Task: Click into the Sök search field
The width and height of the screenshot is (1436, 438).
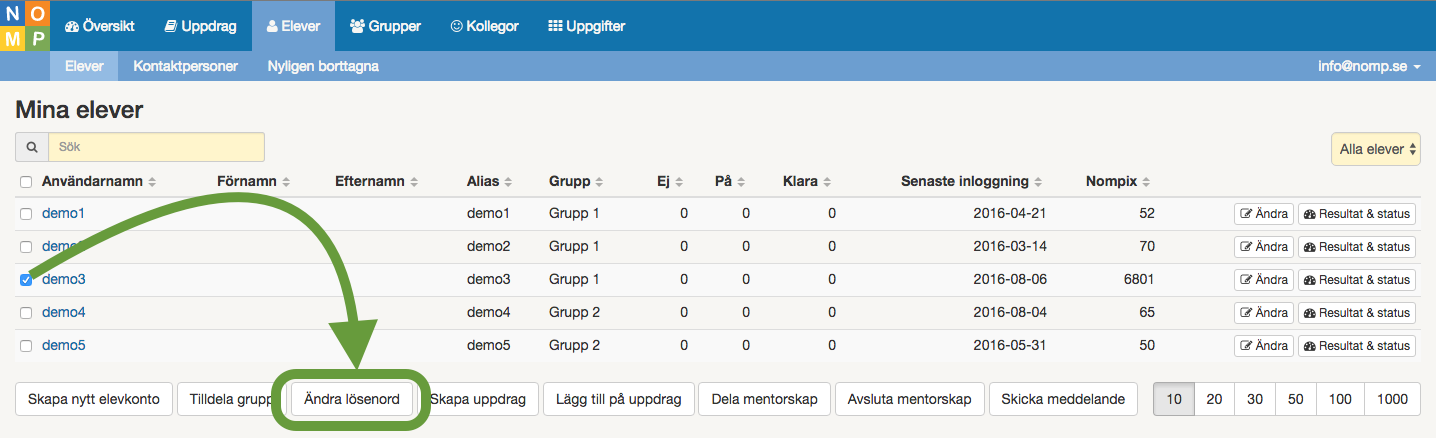Action: pos(156,147)
